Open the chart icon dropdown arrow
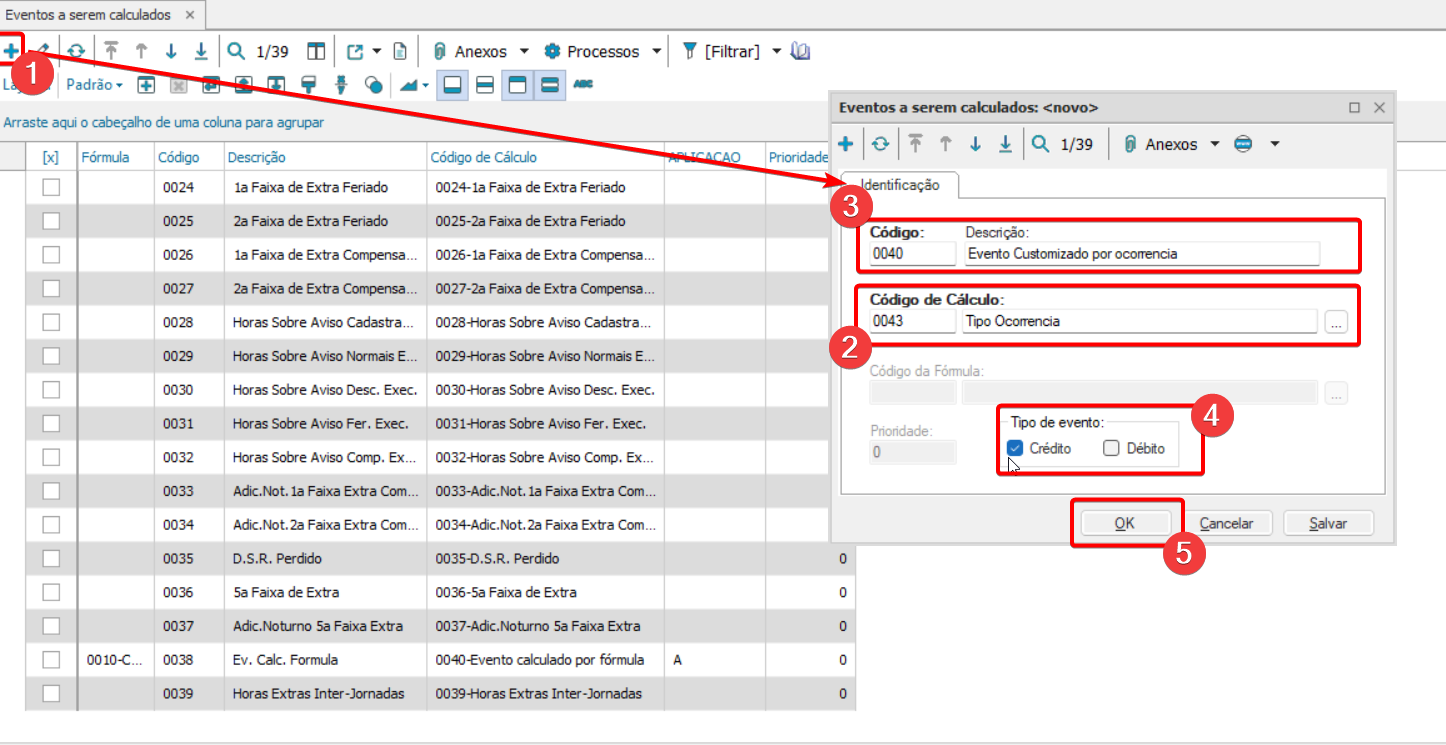1446x745 pixels. click(425, 85)
